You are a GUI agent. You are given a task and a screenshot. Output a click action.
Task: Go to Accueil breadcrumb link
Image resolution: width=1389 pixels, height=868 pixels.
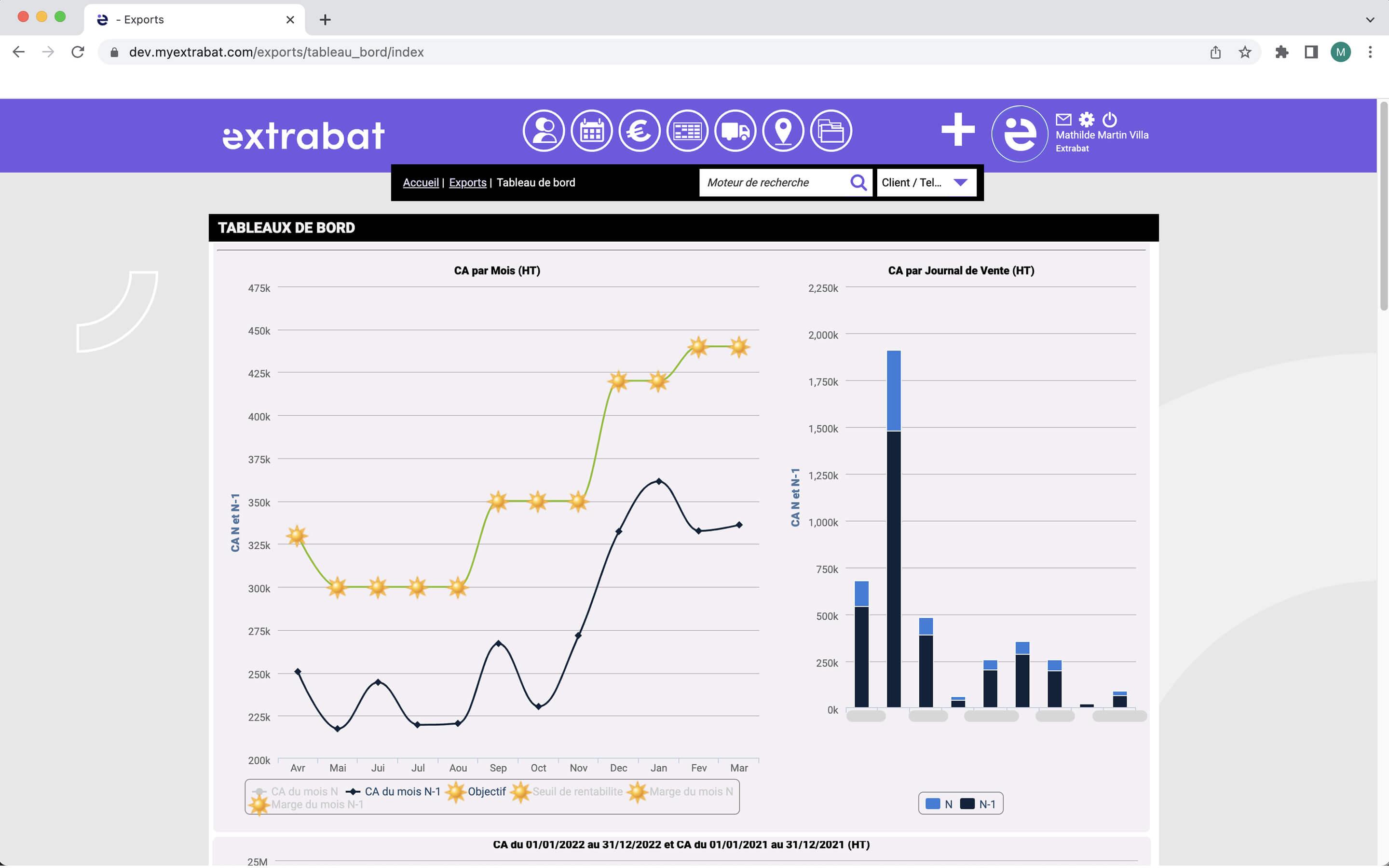click(420, 183)
